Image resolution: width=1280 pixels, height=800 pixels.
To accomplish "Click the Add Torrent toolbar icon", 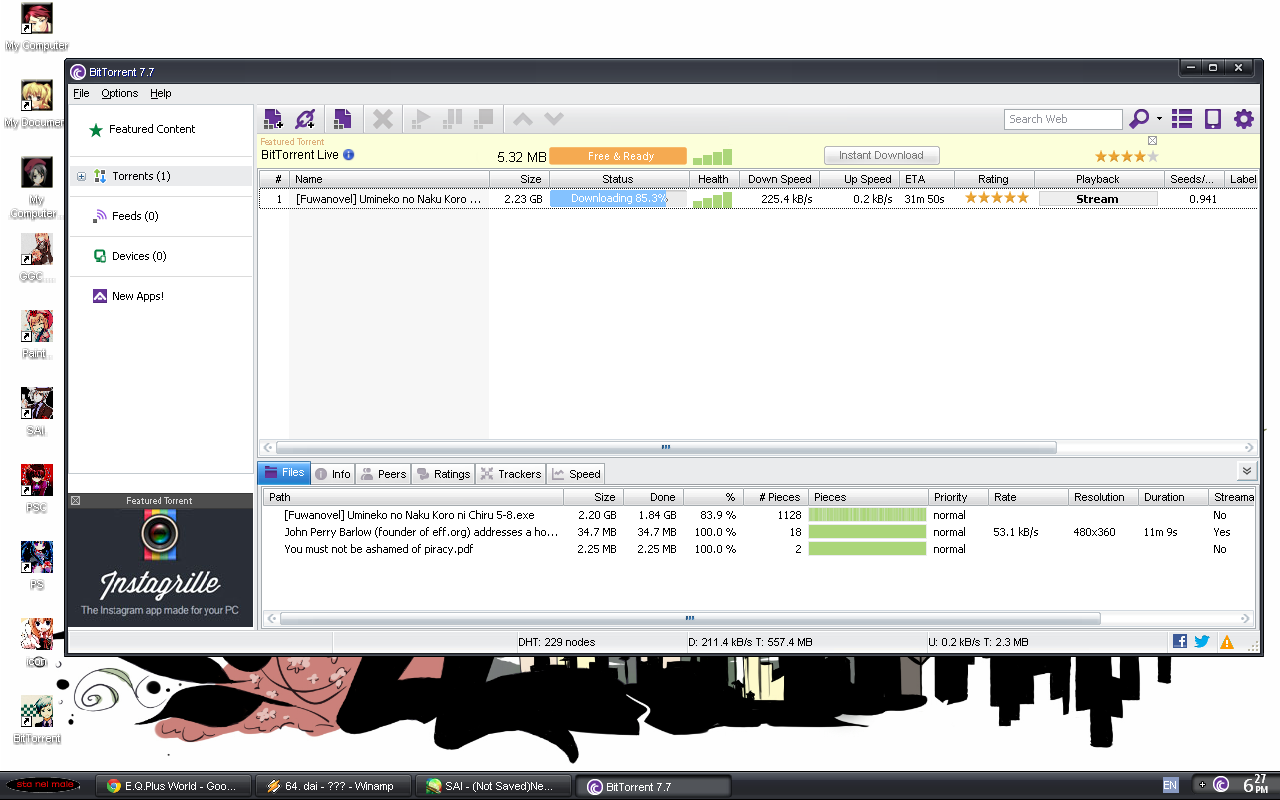I will click(x=273, y=119).
